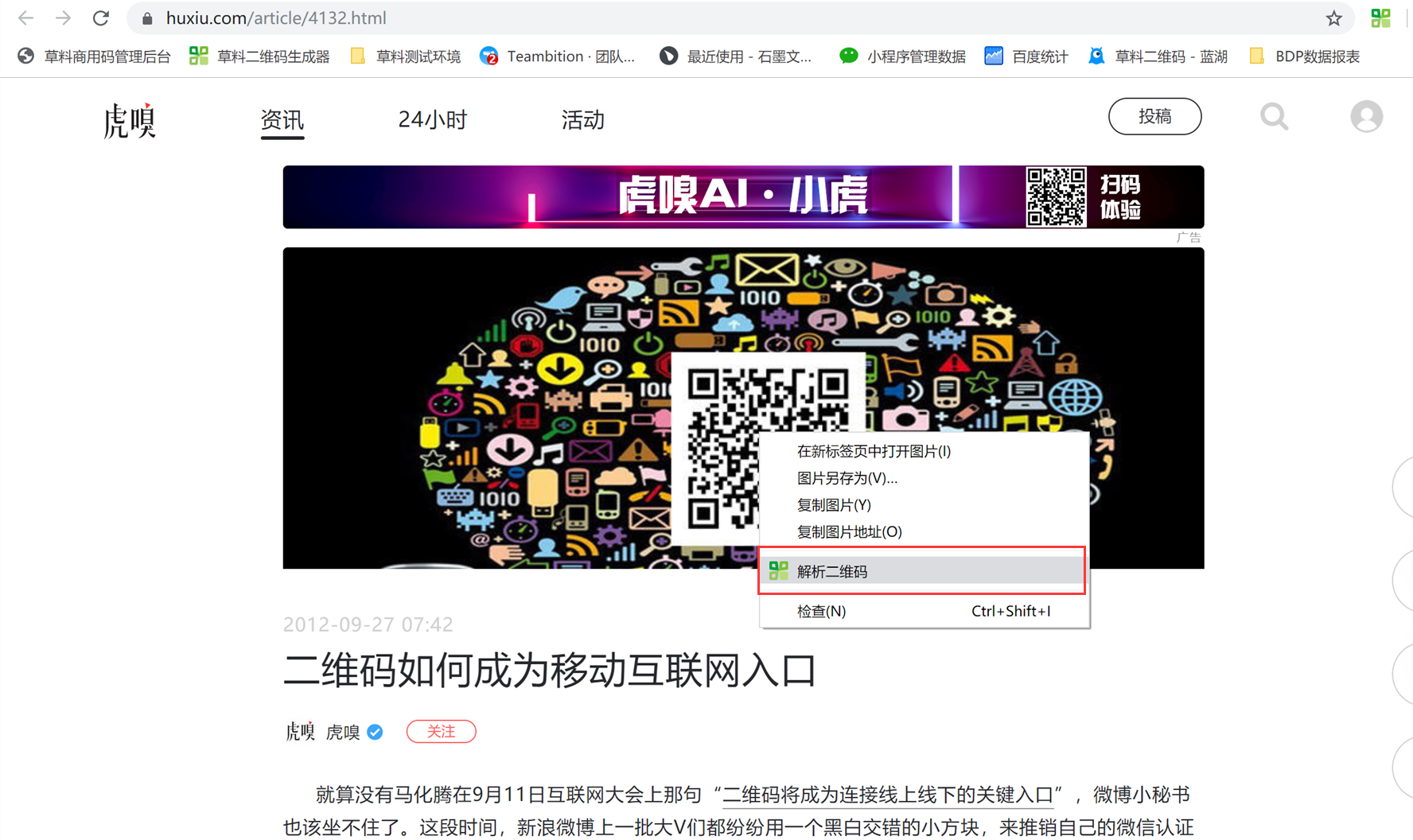This screenshot has height=840, width=1413.
Task: Choose 复制图片(Y) from context menu
Action: click(x=924, y=505)
